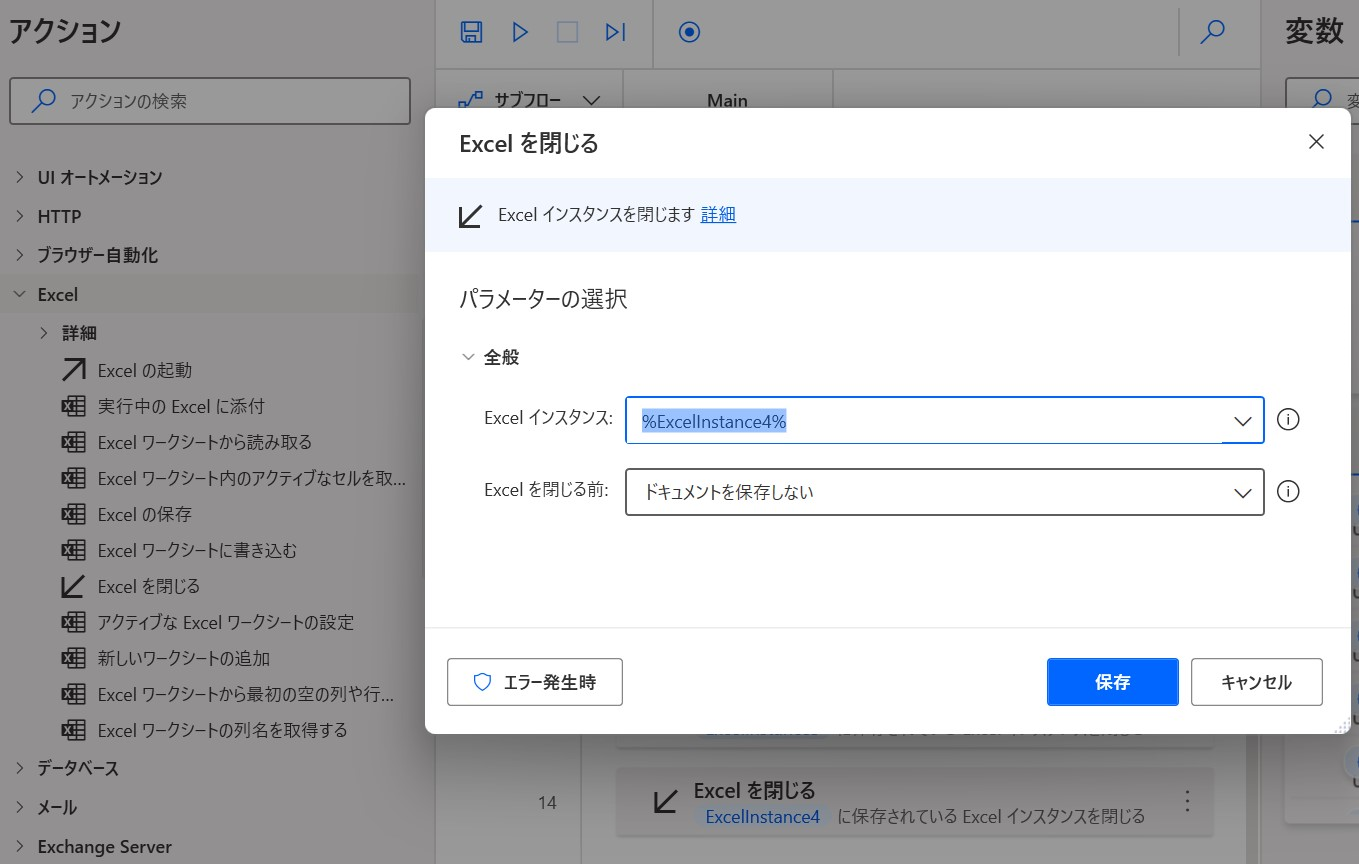The height and width of the screenshot is (864, 1359).
Task: Open the Excel を閉じる前 dropdown
Action: (x=1242, y=491)
